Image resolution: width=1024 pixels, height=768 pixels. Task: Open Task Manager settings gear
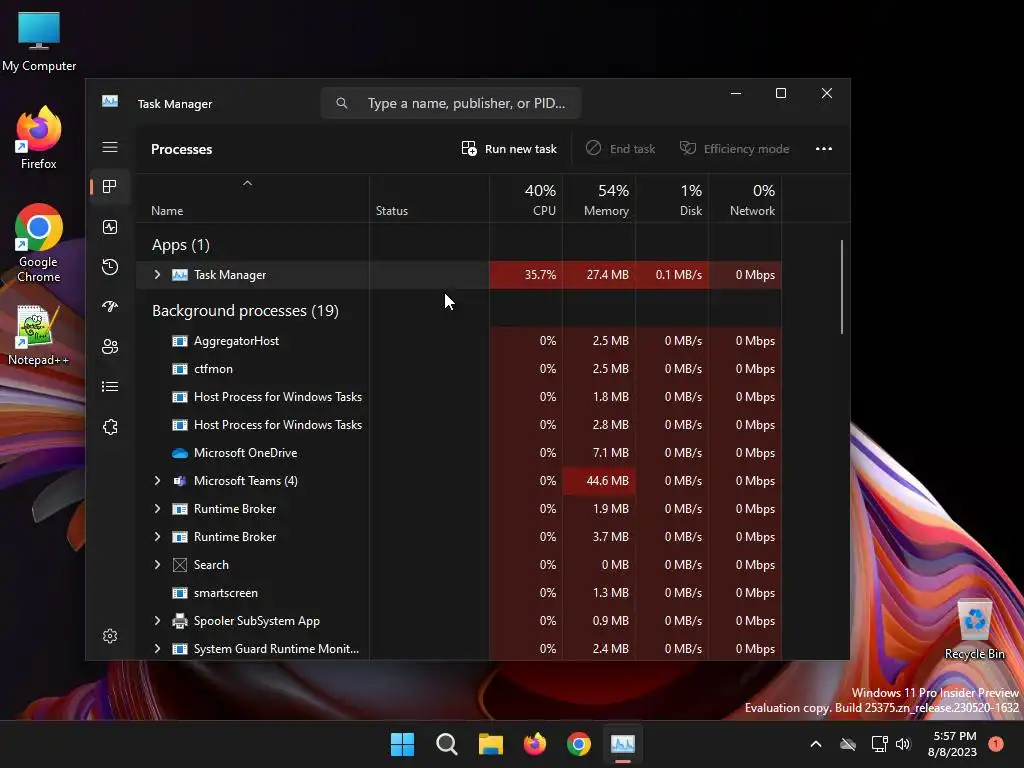point(110,636)
